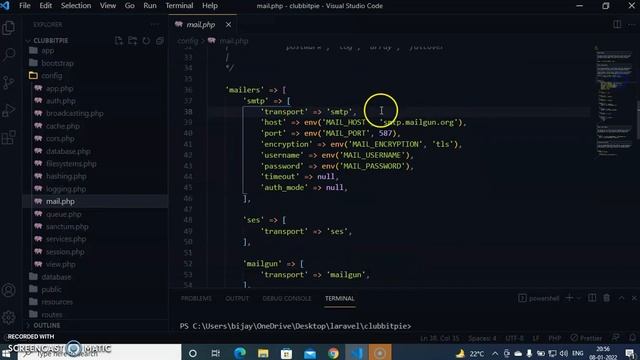Split the editor to the right
640x360 pixels.
point(617,24)
